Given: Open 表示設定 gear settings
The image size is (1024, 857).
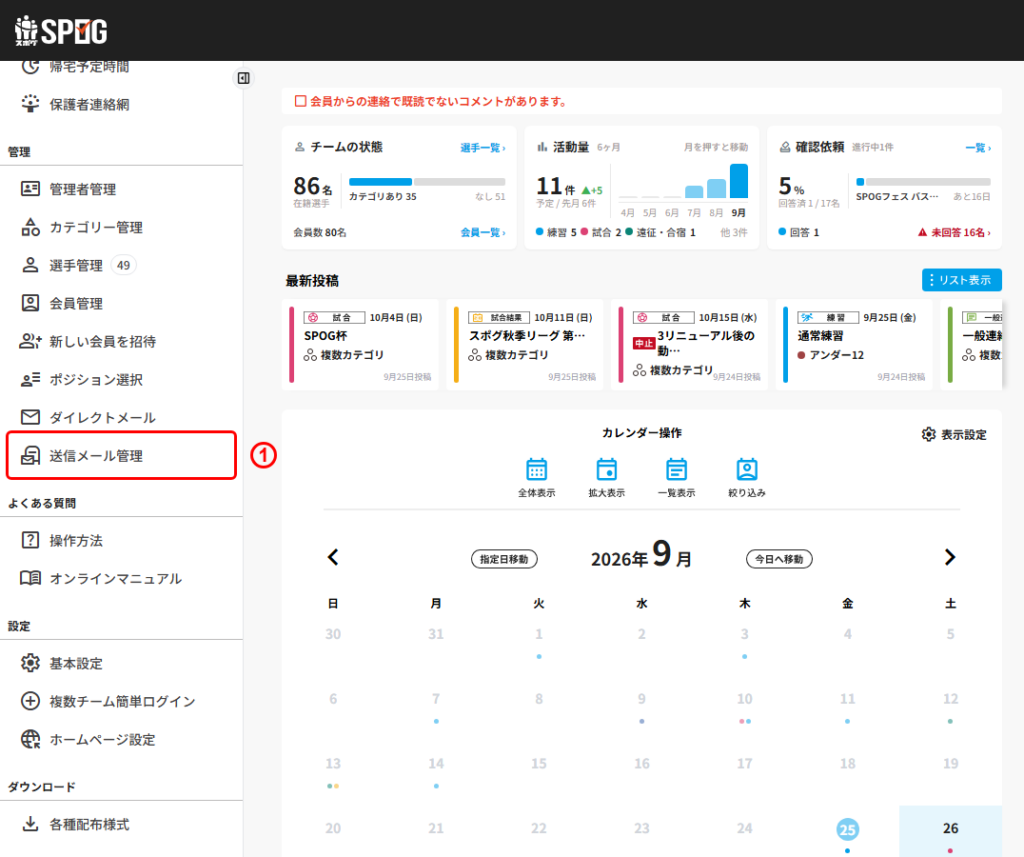Looking at the screenshot, I should click(x=953, y=434).
